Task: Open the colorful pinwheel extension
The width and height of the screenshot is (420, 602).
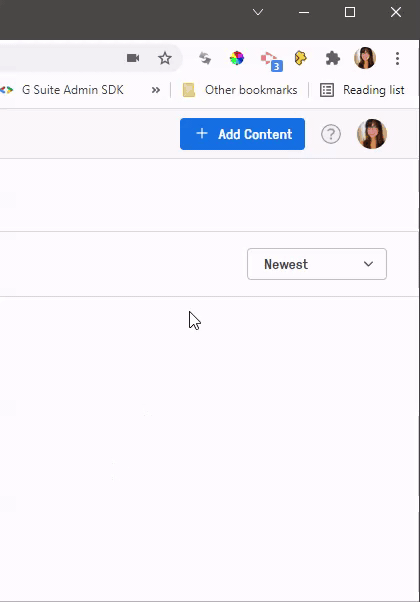Action: tap(237, 58)
